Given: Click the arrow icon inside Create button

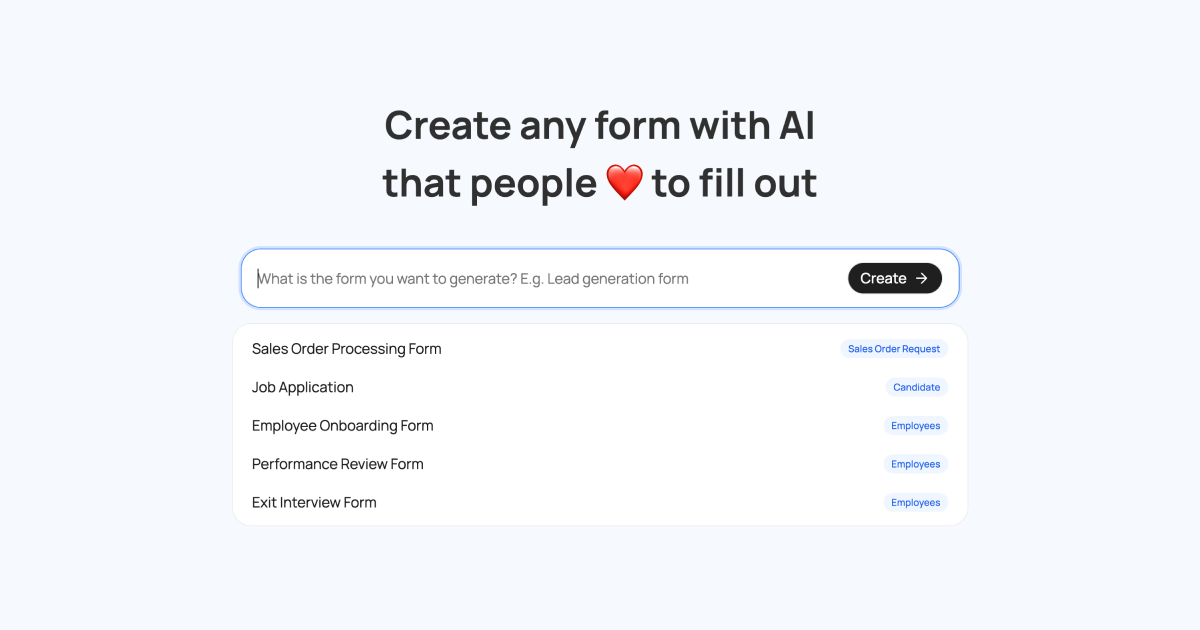Looking at the screenshot, I should (922, 278).
